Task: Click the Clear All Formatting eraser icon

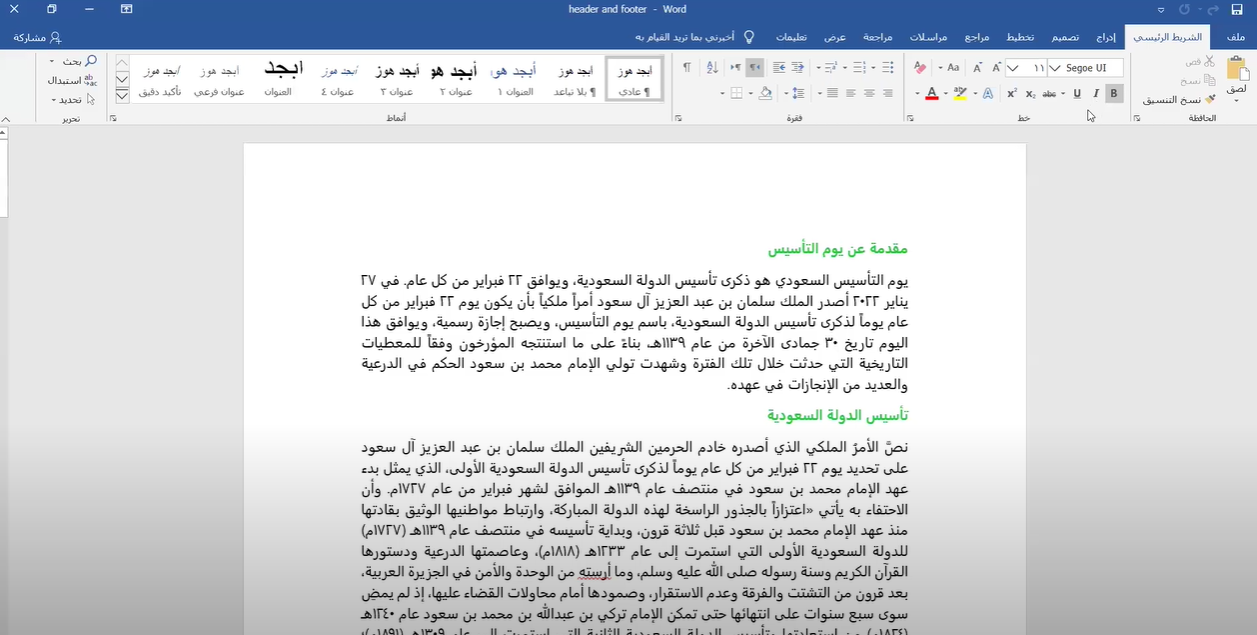Action: 920,68
